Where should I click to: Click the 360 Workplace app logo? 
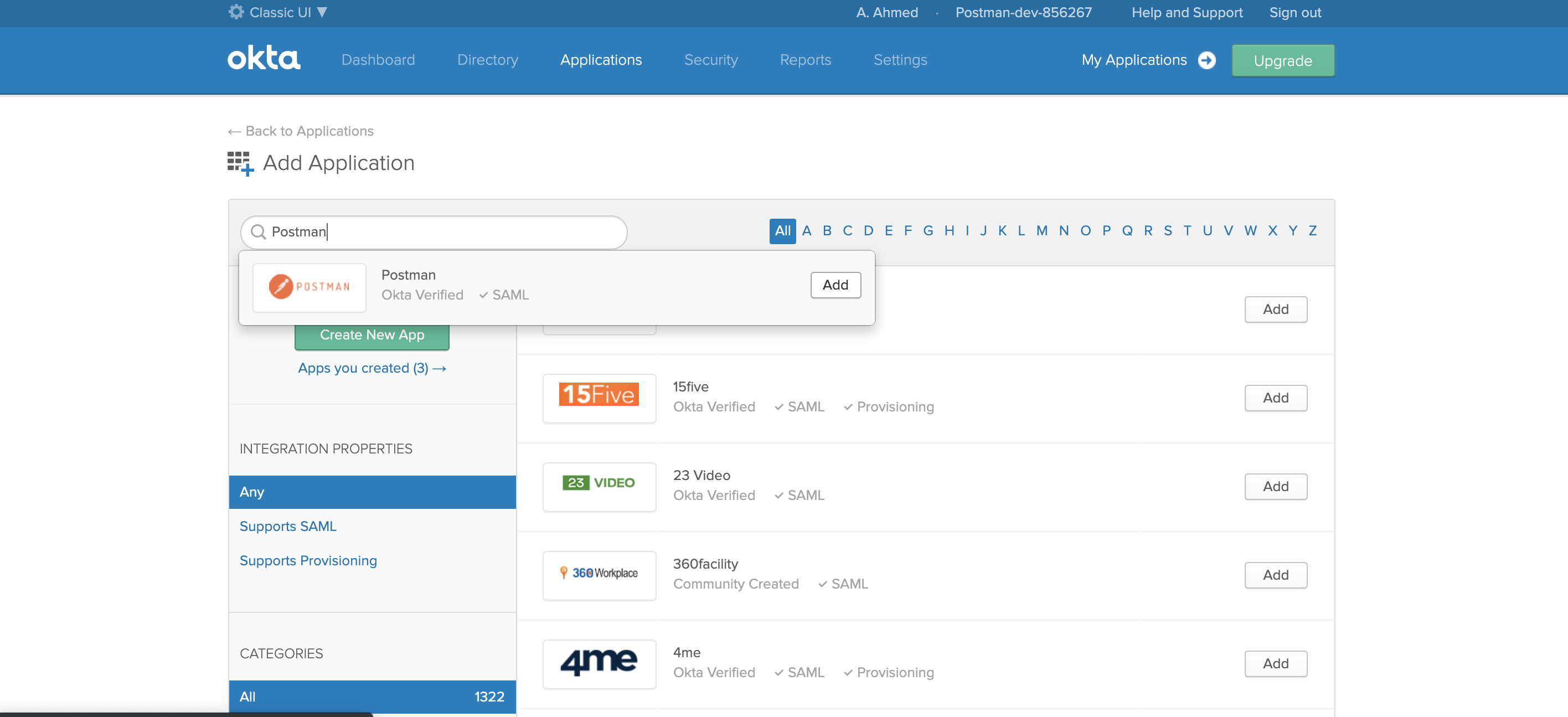tap(599, 574)
